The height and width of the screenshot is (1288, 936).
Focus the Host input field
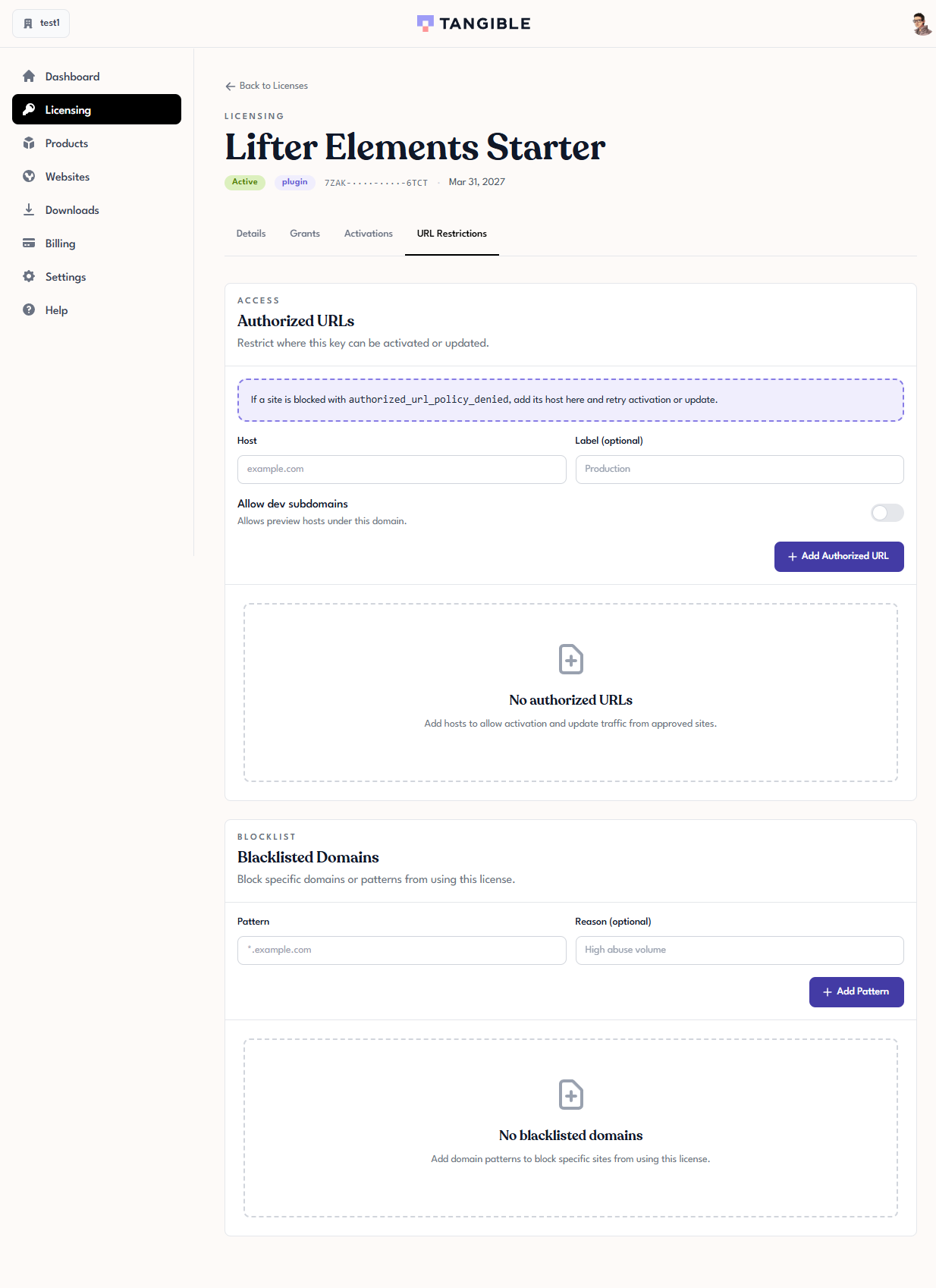click(402, 470)
